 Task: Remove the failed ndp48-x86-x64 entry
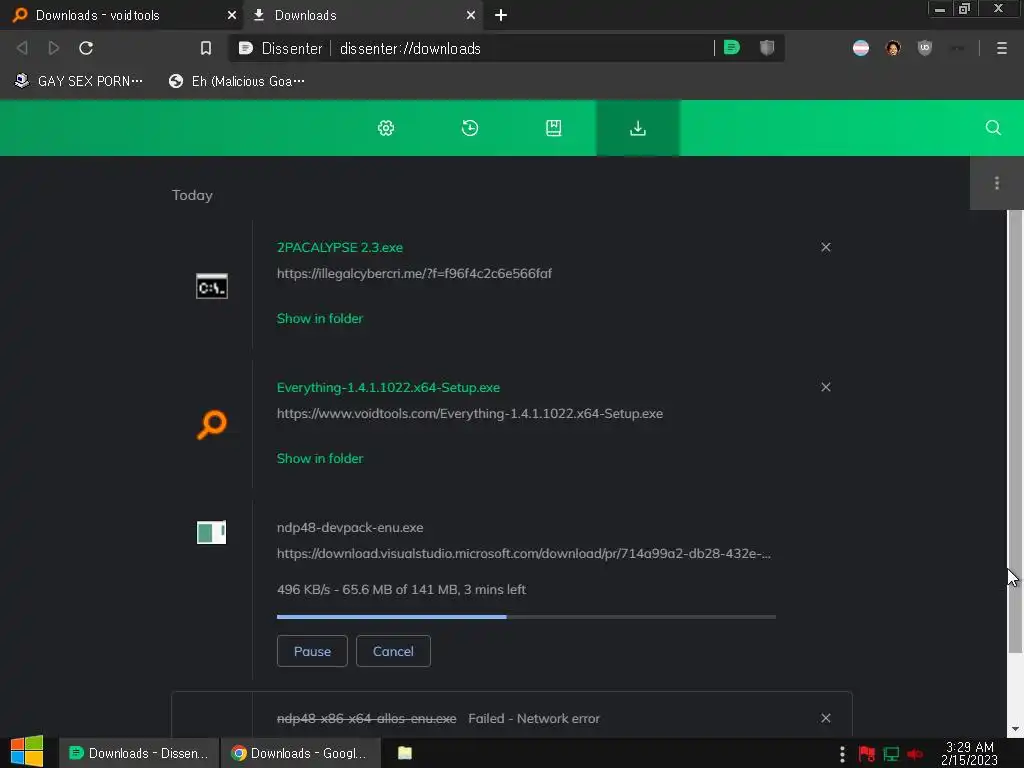tap(825, 718)
